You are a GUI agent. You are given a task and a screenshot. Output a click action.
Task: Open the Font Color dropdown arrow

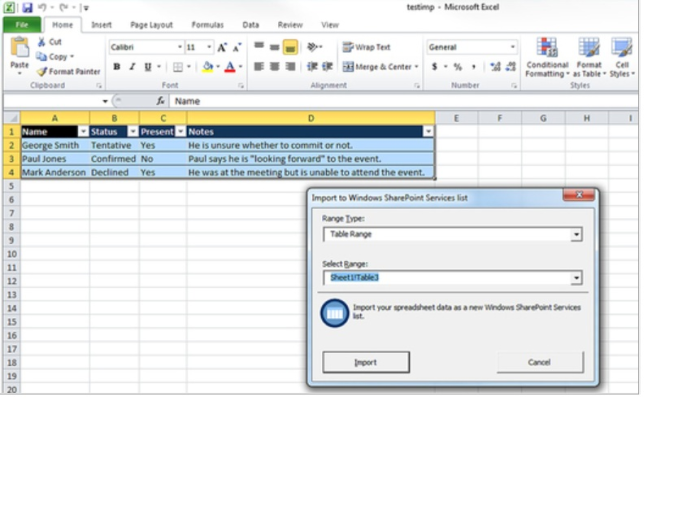240,67
